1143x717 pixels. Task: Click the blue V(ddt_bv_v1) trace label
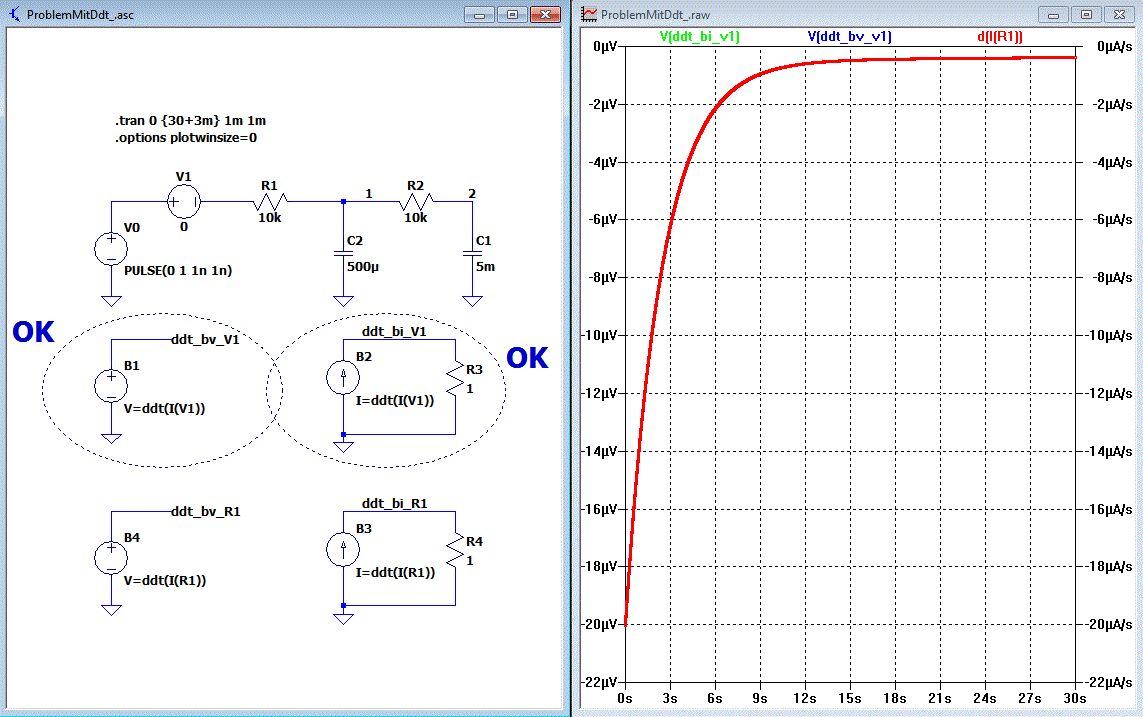(849, 36)
